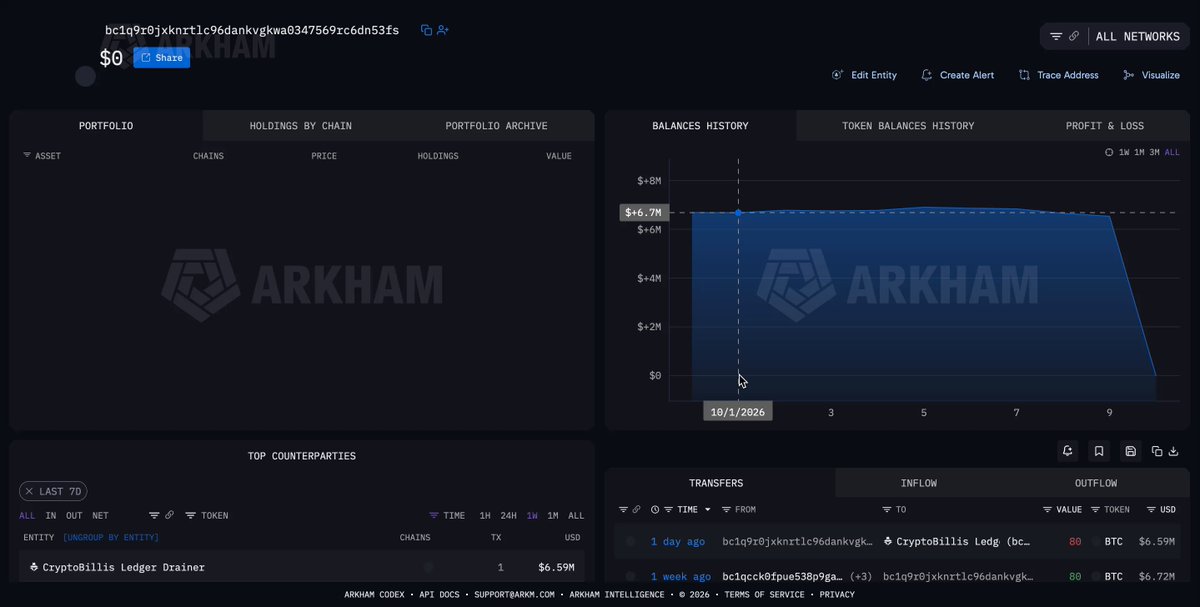Open the To column filter in transfers
The height and width of the screenshot is (607, 1200).
coord(896,510)
